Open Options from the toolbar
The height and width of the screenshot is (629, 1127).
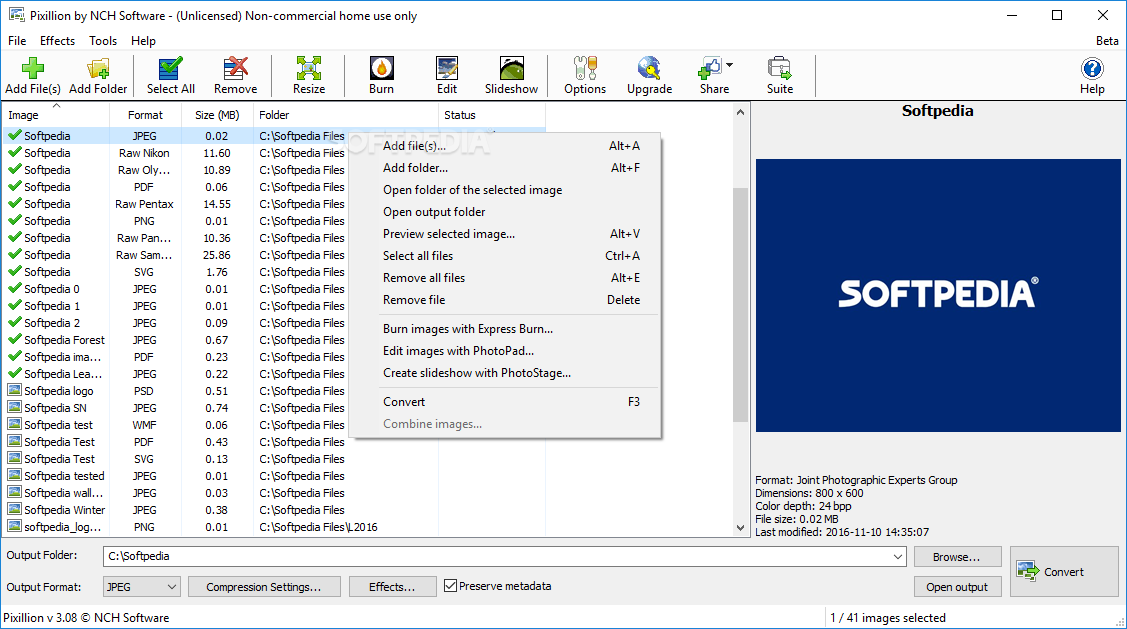(x=584, y=75)
